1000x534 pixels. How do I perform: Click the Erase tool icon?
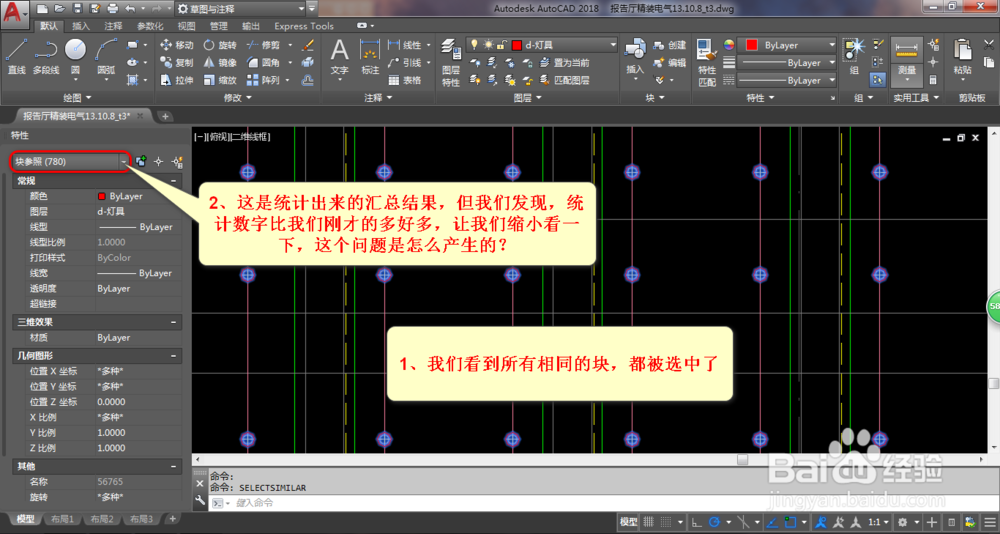point(308,45)
